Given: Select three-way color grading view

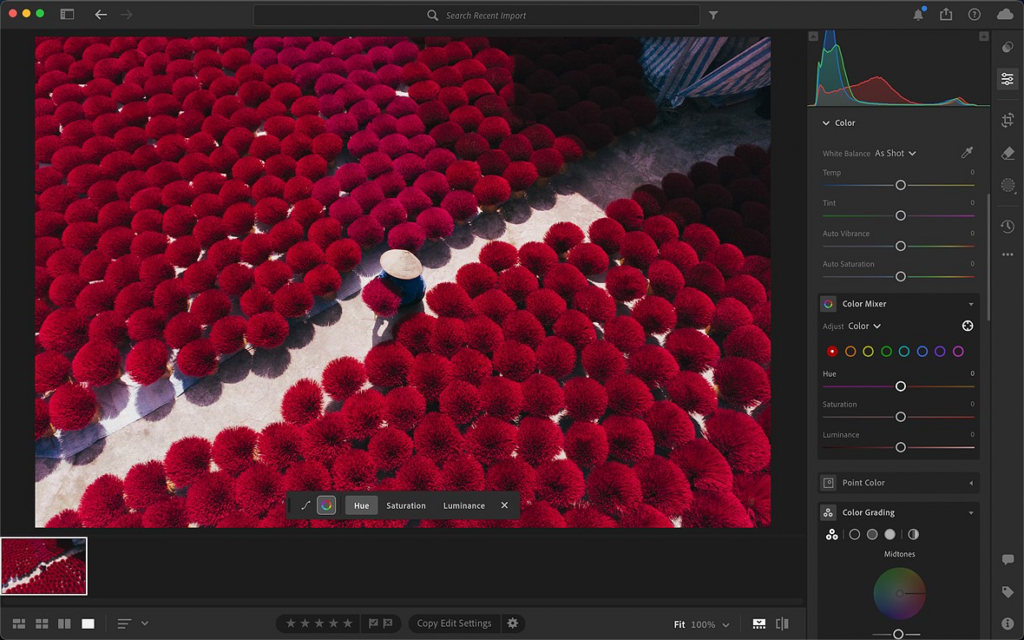Looking at the screenshot, I should click(x=831, y=534).
